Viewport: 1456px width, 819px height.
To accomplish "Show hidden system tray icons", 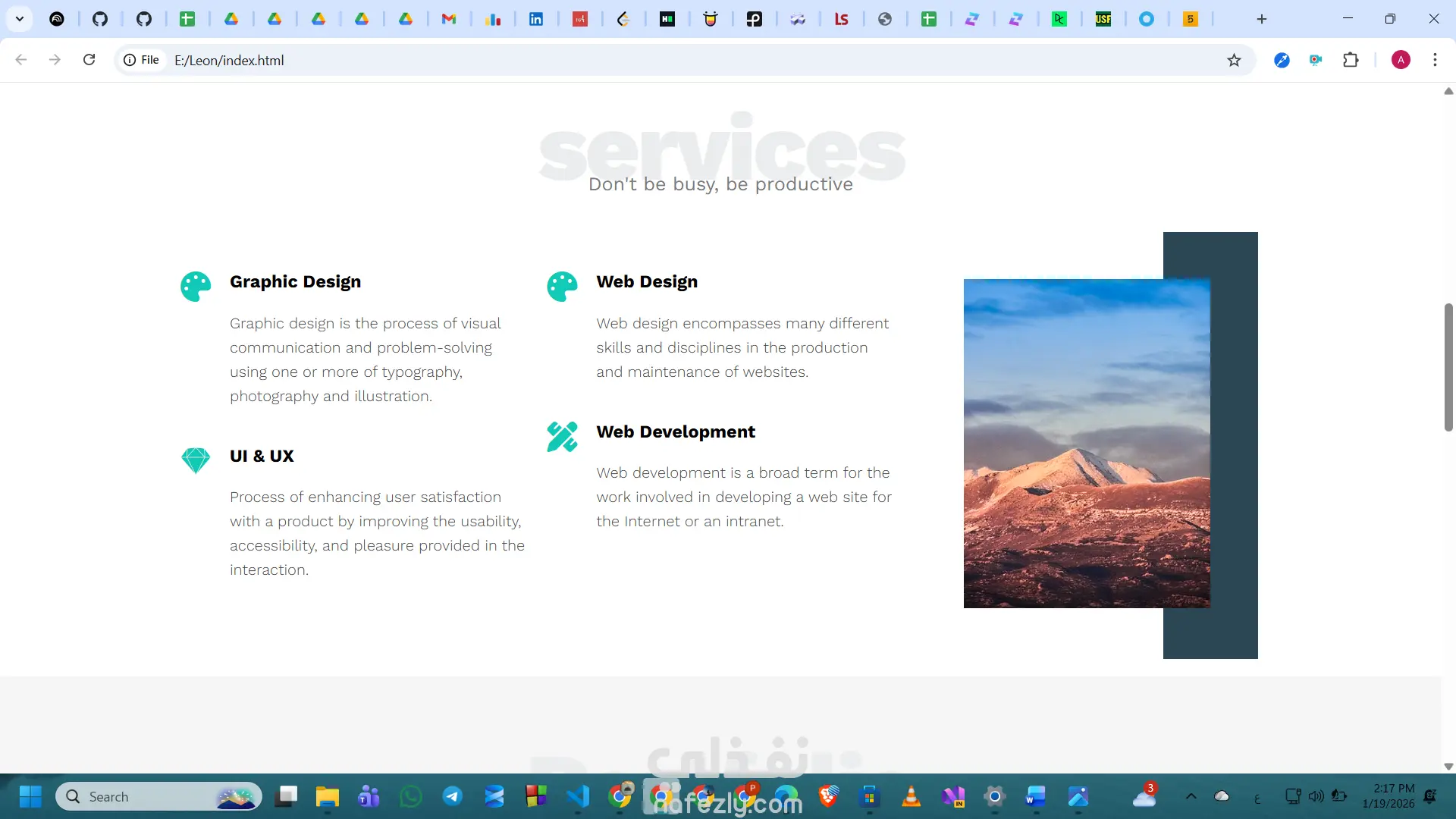I will coord(1191,796).
